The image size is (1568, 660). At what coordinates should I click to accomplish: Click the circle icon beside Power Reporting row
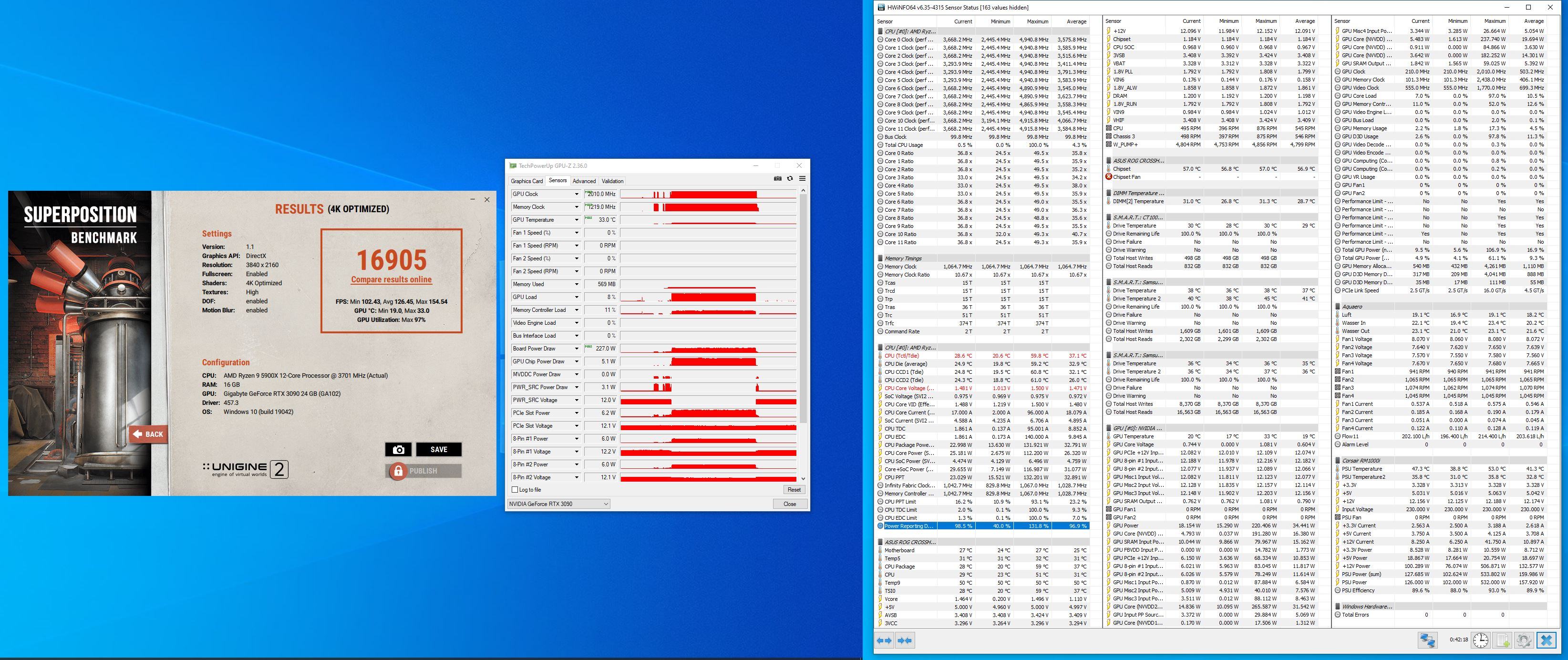click(880, 526)
